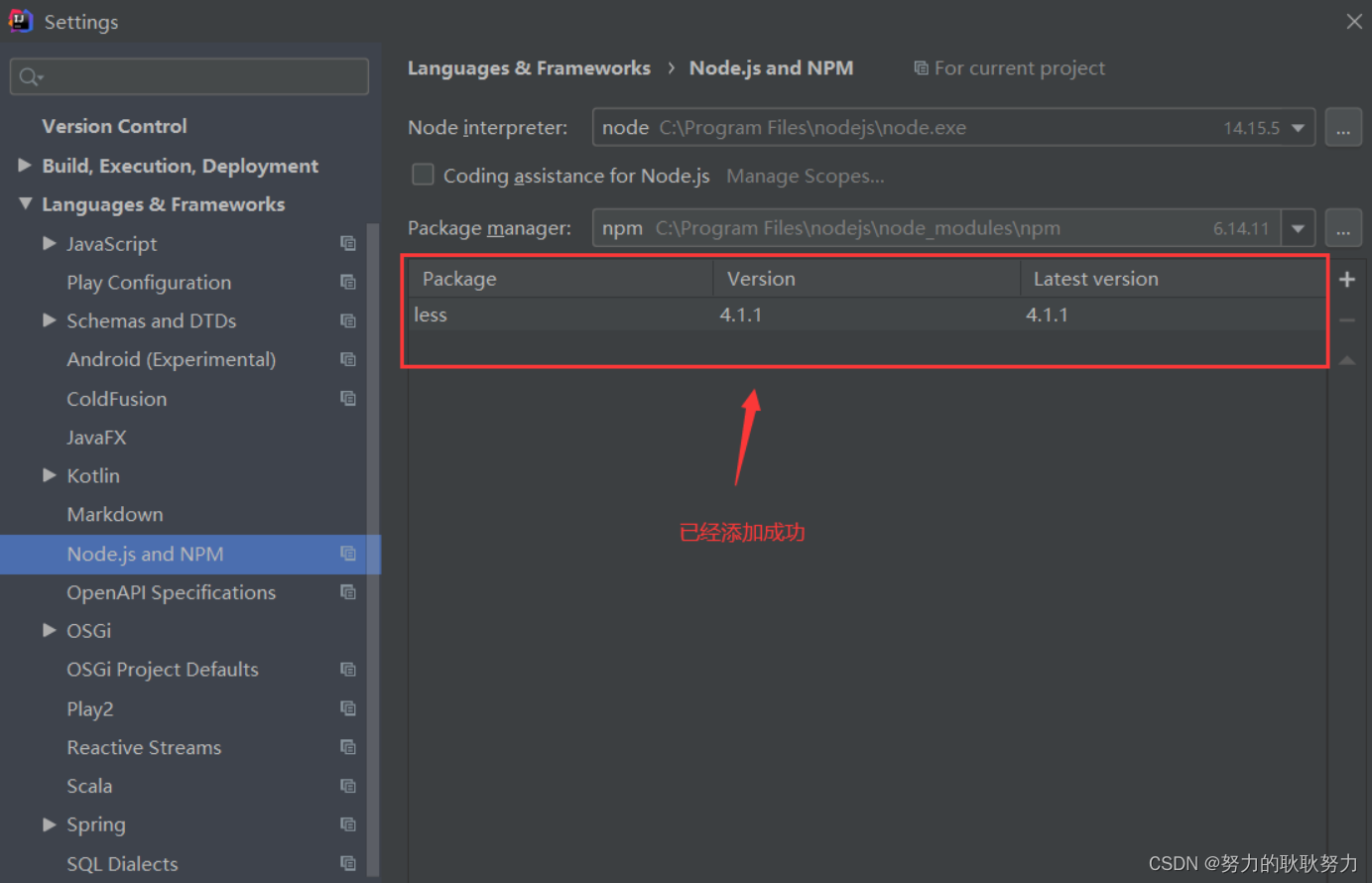Viewport: 1372px width, 883px height.
Task: Click the project-level icon beside Play Configuration
Action: pos(347,282)
